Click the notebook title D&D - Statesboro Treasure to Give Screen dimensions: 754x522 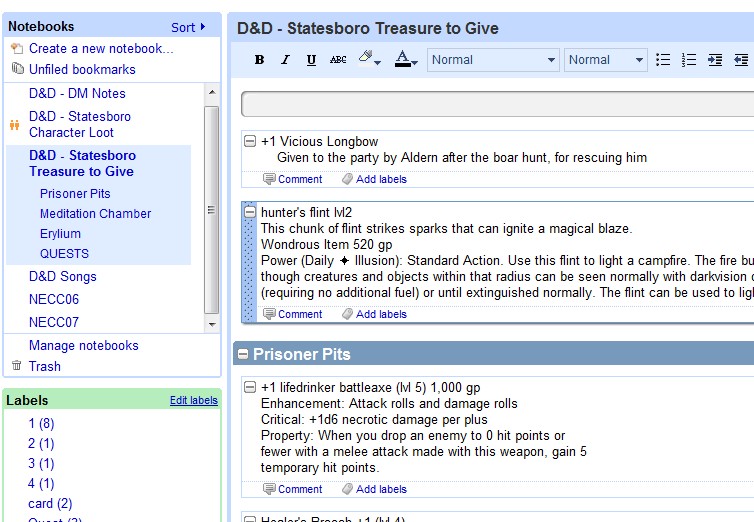368,28
